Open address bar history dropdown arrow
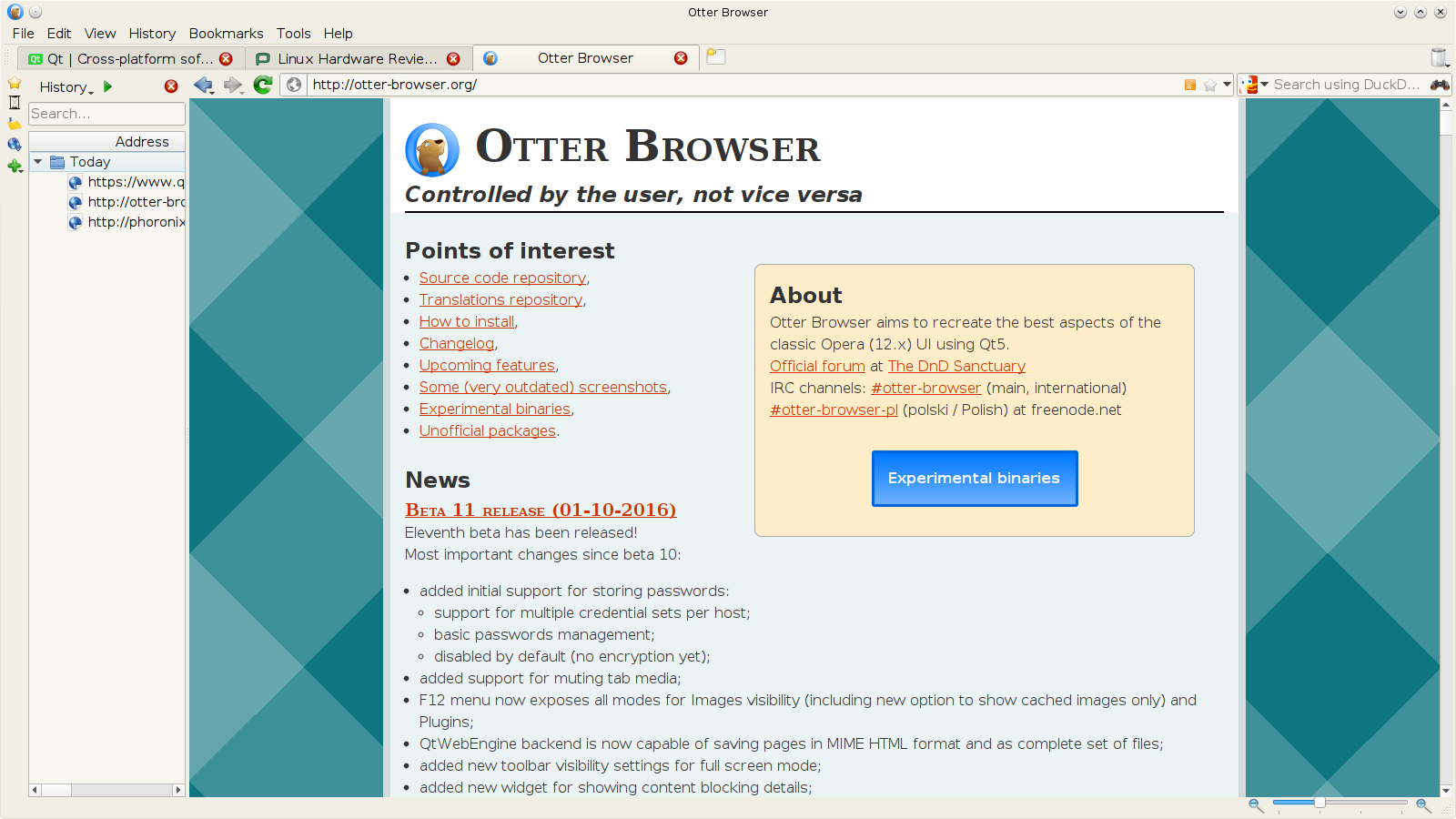Image resolution: width=1456 pixels, height=819 pixels. pyautogui.click(x=1227, y=85)
